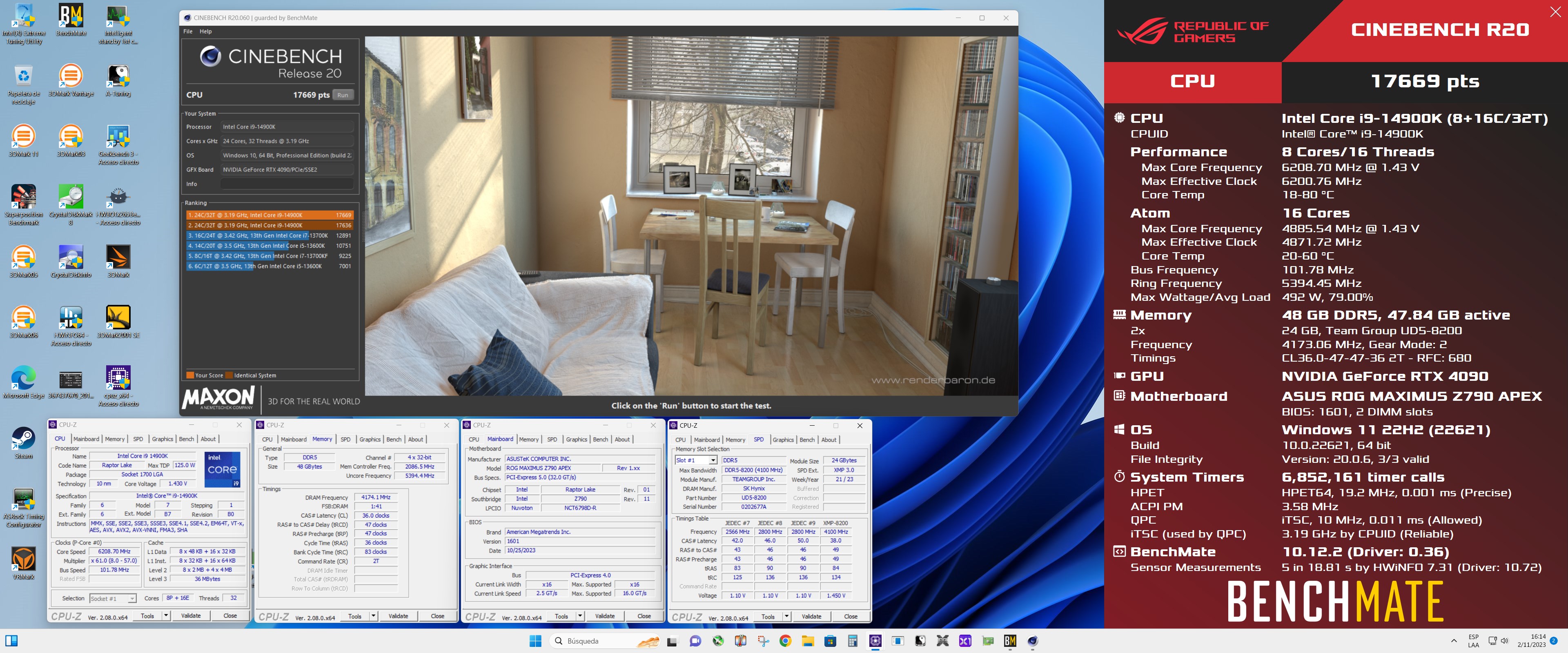Expand Tools arrow in CPU-Z processor window
This screenshot has width=1568, height=653.
tap(165, 616)
